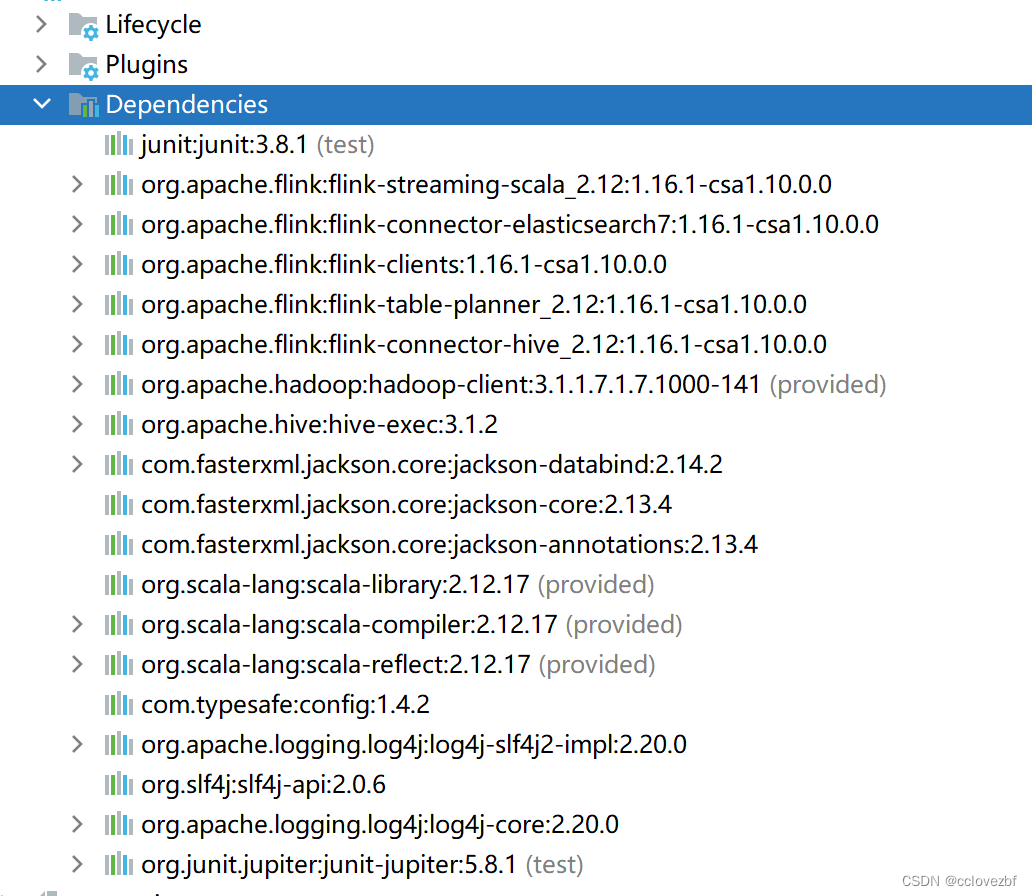Expand the flink-connector-elasticsearch7 dependency
This screenshot has width=1032, height=896.
(x=76, y=224)
